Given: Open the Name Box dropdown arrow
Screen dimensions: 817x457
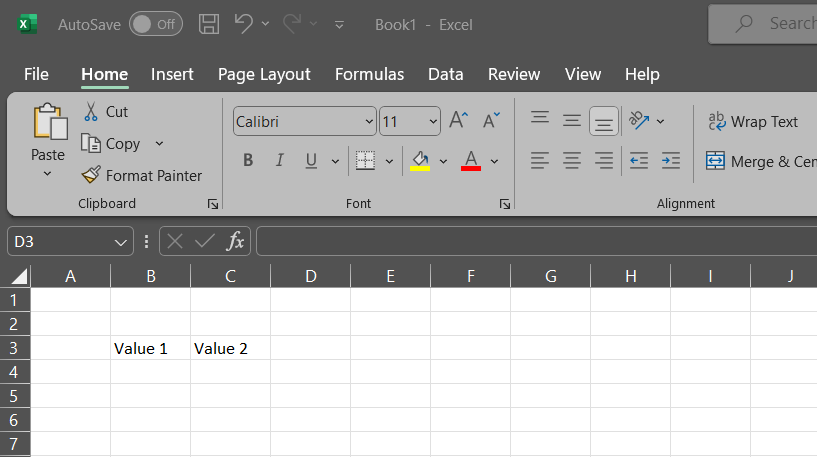Looking at the screenshot, I should tap(120, 242).
